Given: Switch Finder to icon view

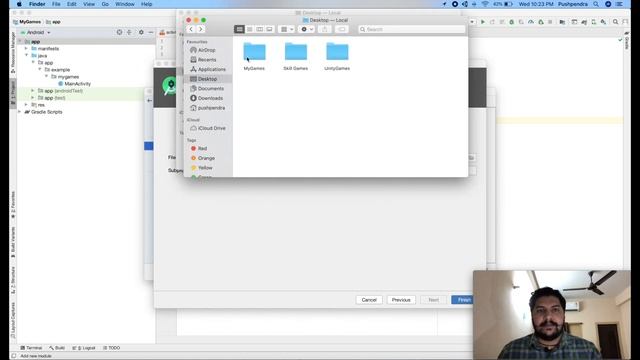Looking at the screenshot, I should point(240,29).
